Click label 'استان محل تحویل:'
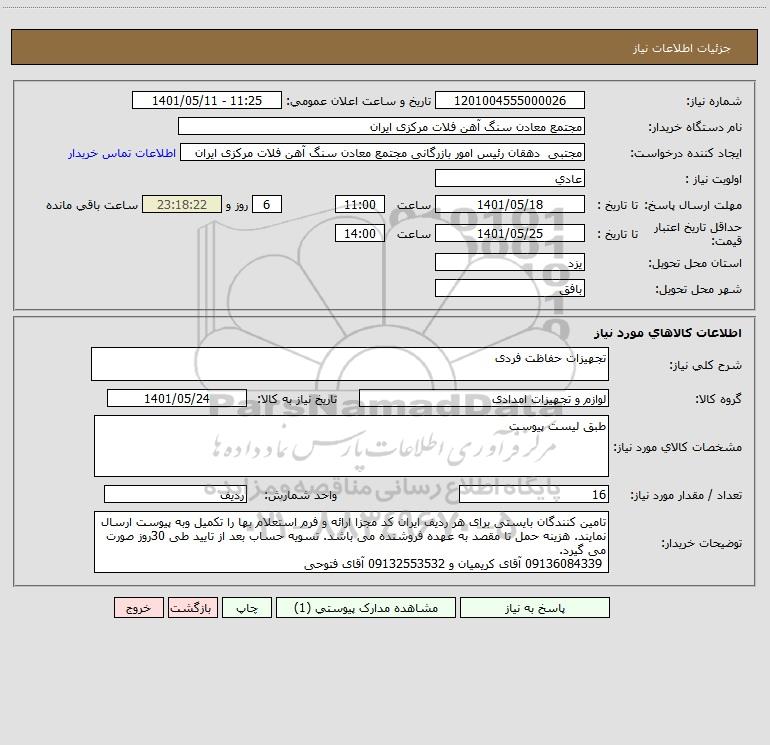This screenshot has height=745, width=770. point(695,264)
